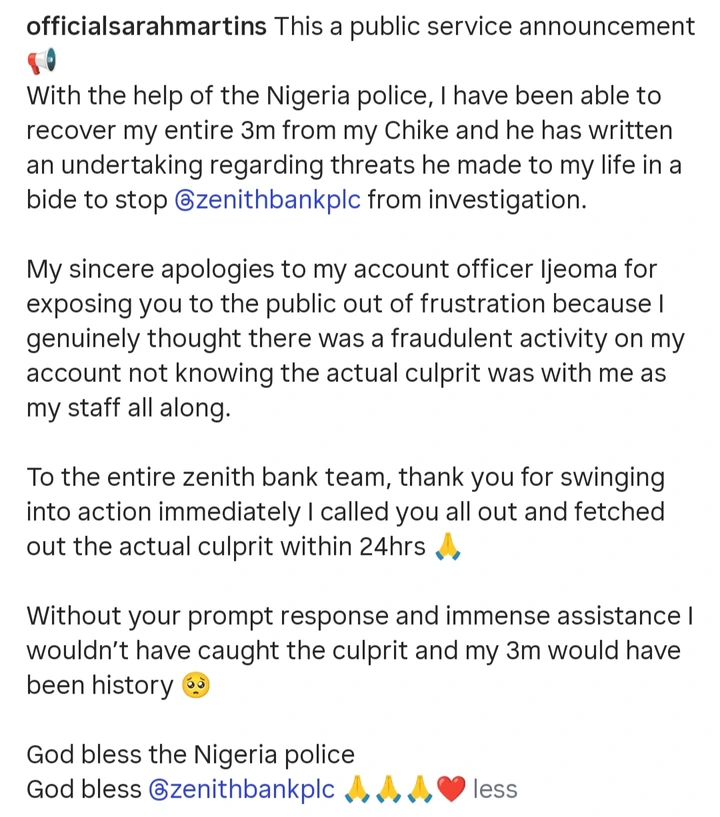Click the first praying hands emoji in last line
720x817 pixels.
point(358,789)
